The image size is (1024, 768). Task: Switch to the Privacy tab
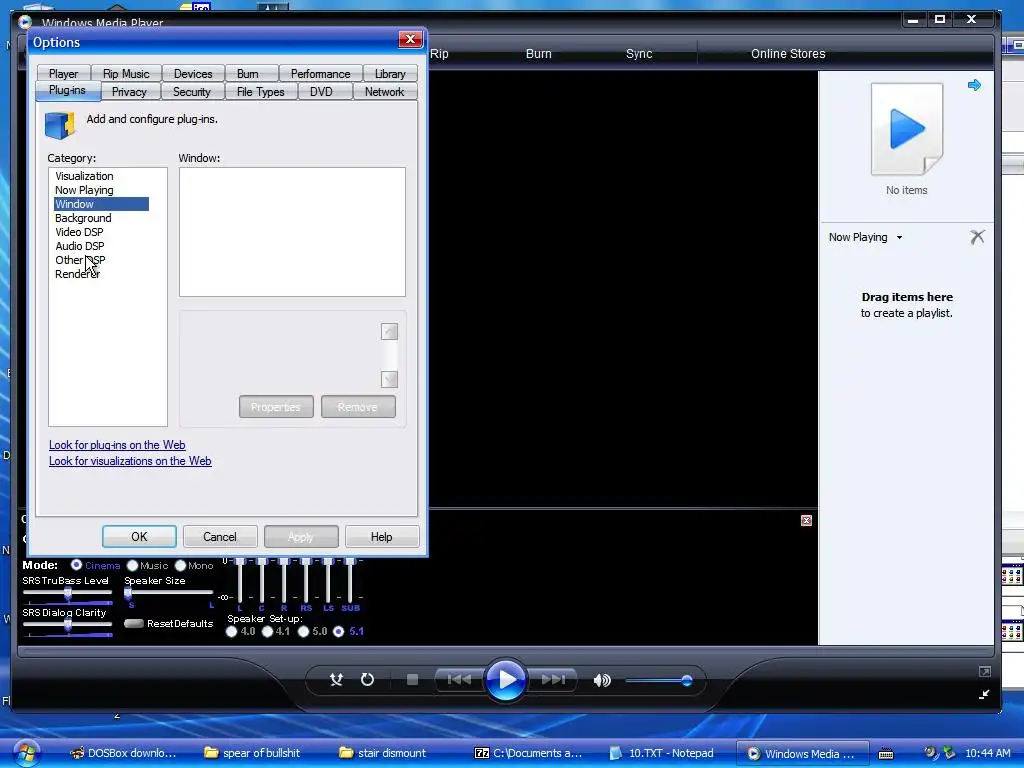click(129, 92)
